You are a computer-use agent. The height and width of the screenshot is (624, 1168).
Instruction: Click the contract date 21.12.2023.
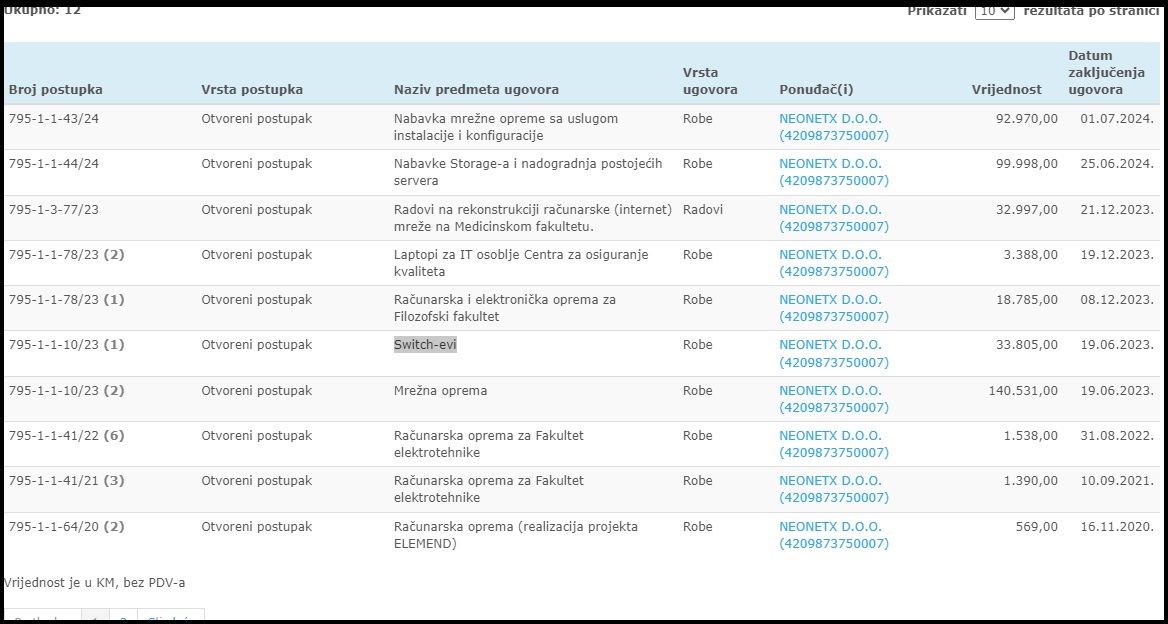[1117, 210]
